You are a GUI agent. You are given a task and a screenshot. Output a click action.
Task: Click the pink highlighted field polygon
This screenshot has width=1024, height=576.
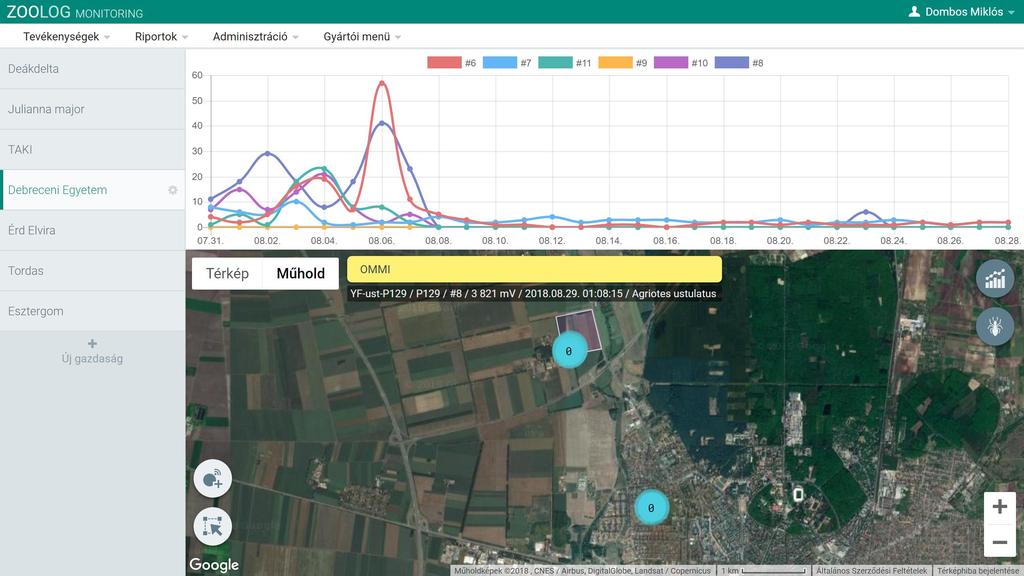pos(580,330)
